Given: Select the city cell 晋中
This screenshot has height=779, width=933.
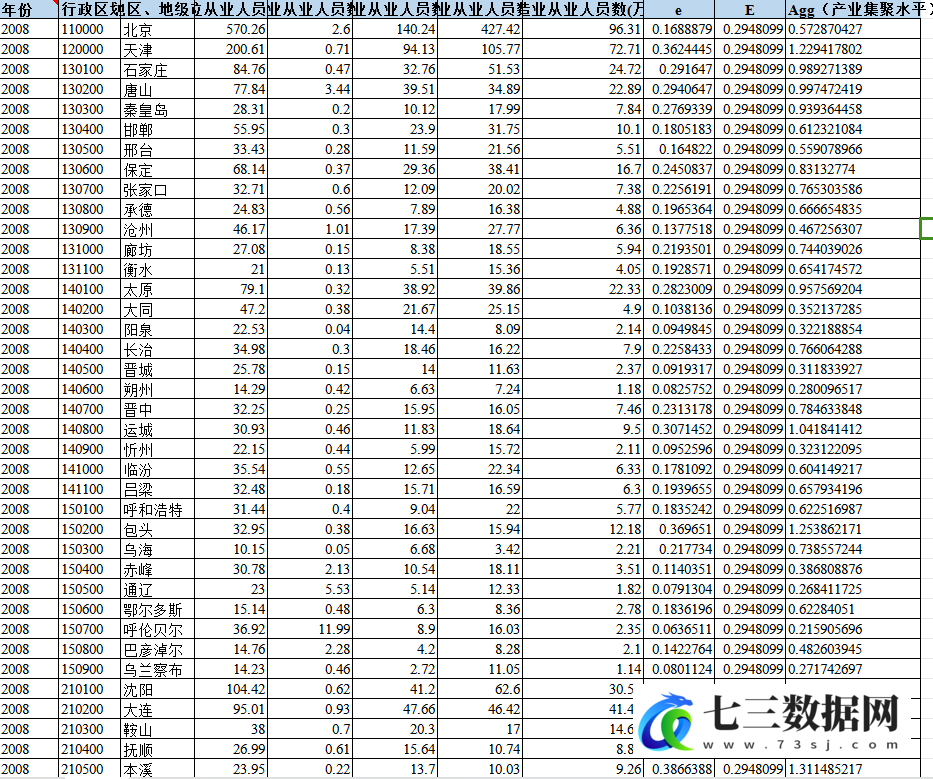Looking at the screenshot, I should click(157, 409).
